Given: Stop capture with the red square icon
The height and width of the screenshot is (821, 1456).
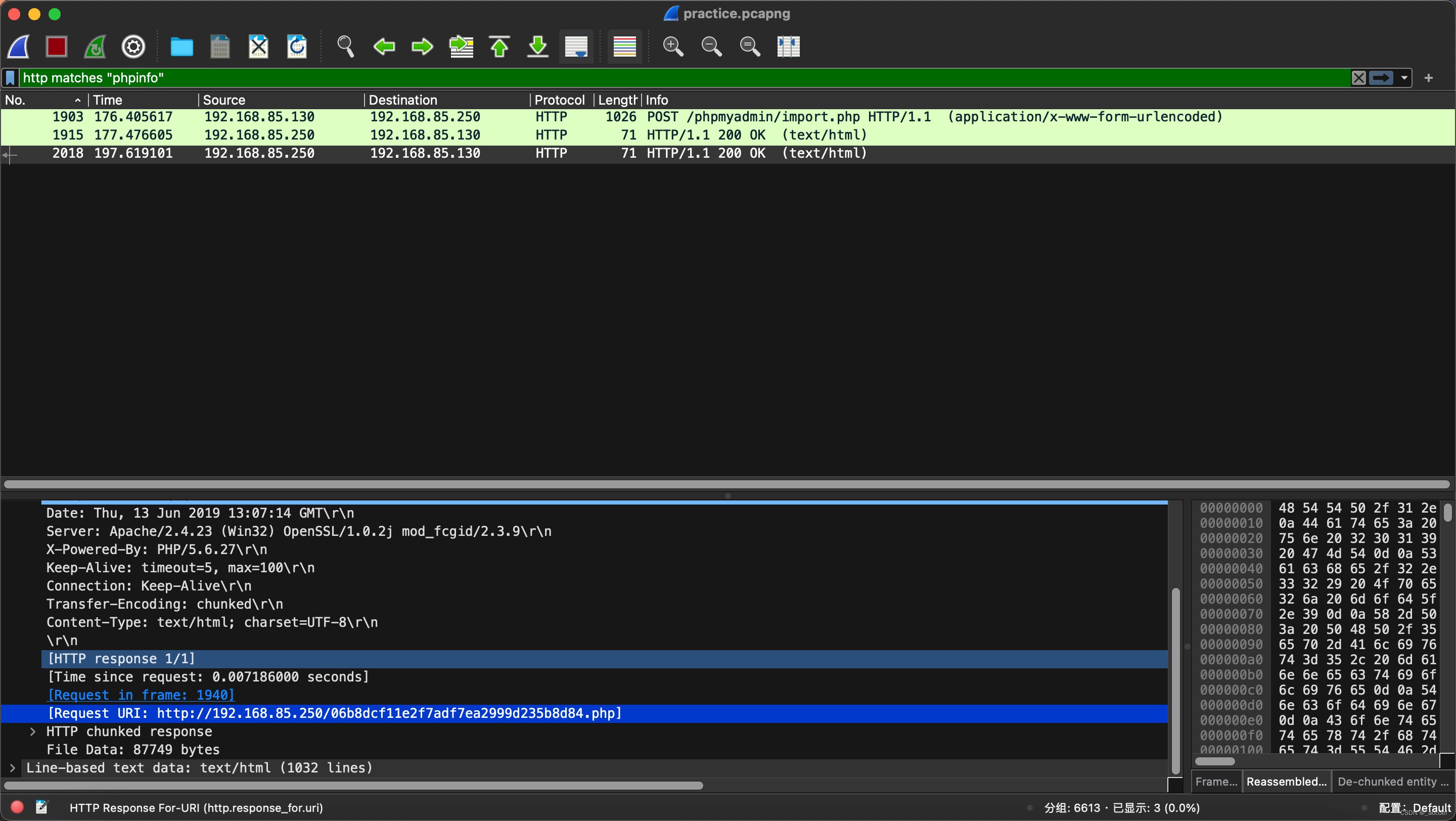Looking at the screenshot, I should (x=57, y=47).
